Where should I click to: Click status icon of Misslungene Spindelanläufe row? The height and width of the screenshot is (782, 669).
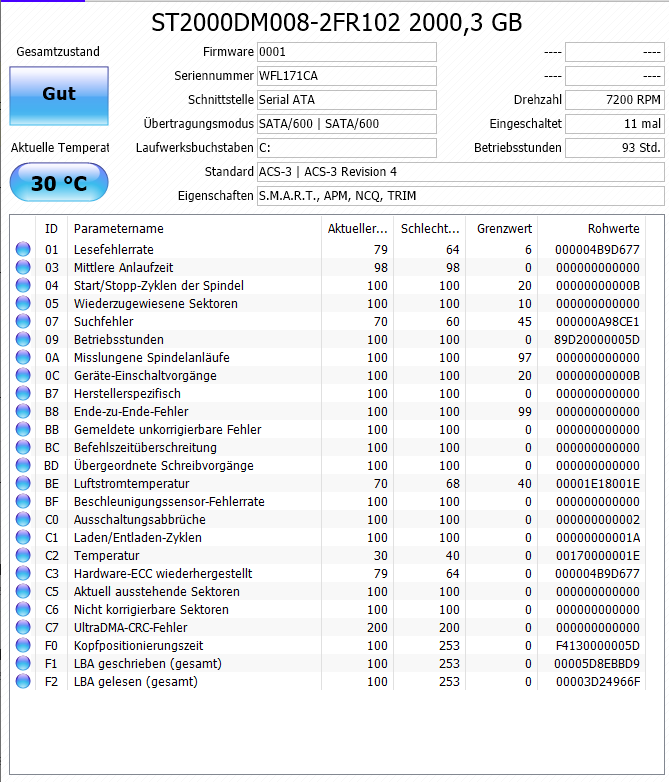(23, 357)
